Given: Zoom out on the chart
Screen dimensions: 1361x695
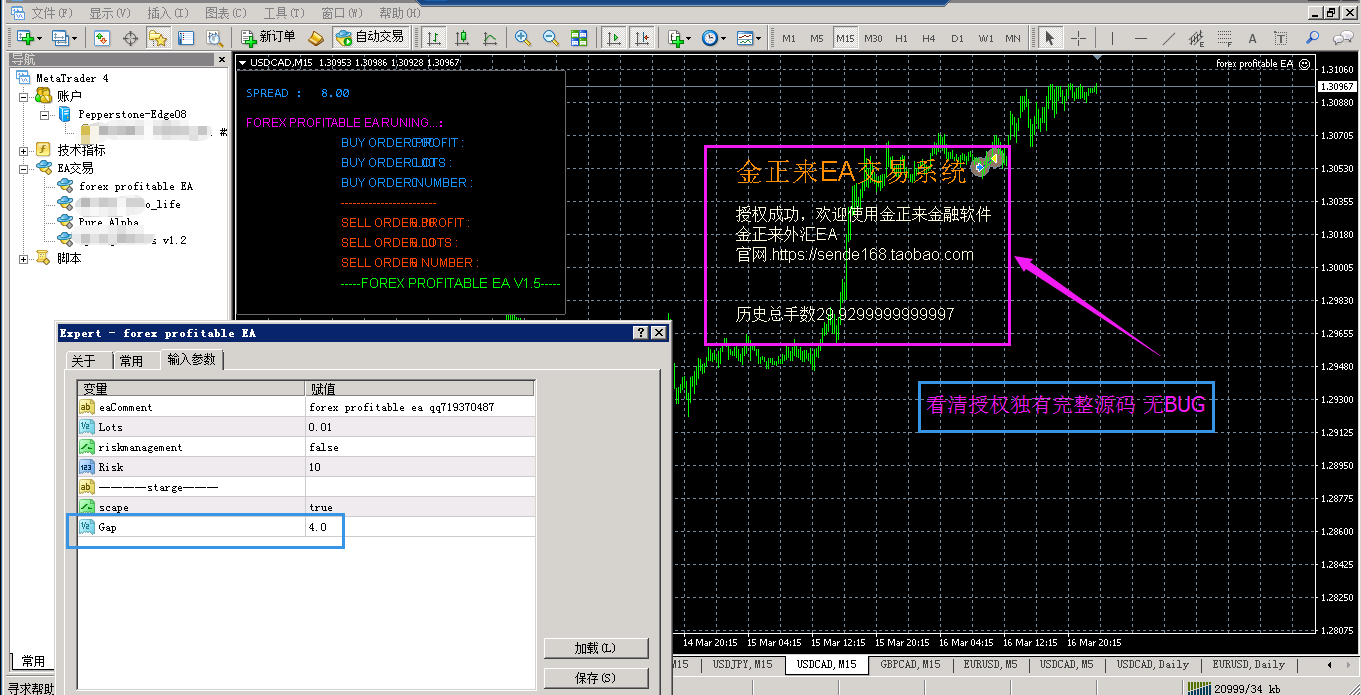Looking at the screenshot, I should click(550, 38).
